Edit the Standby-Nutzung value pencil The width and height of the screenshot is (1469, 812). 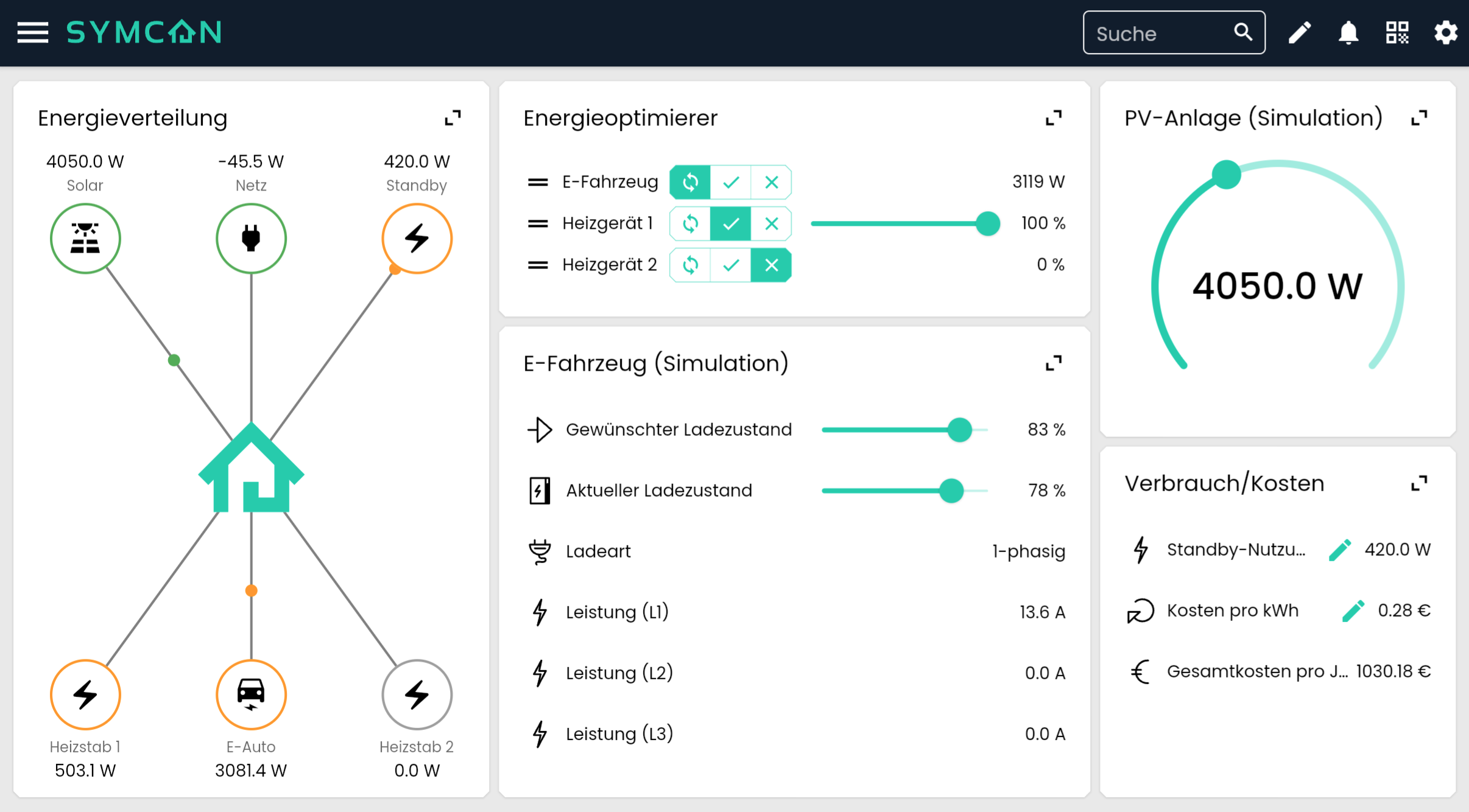[1339, 550]
